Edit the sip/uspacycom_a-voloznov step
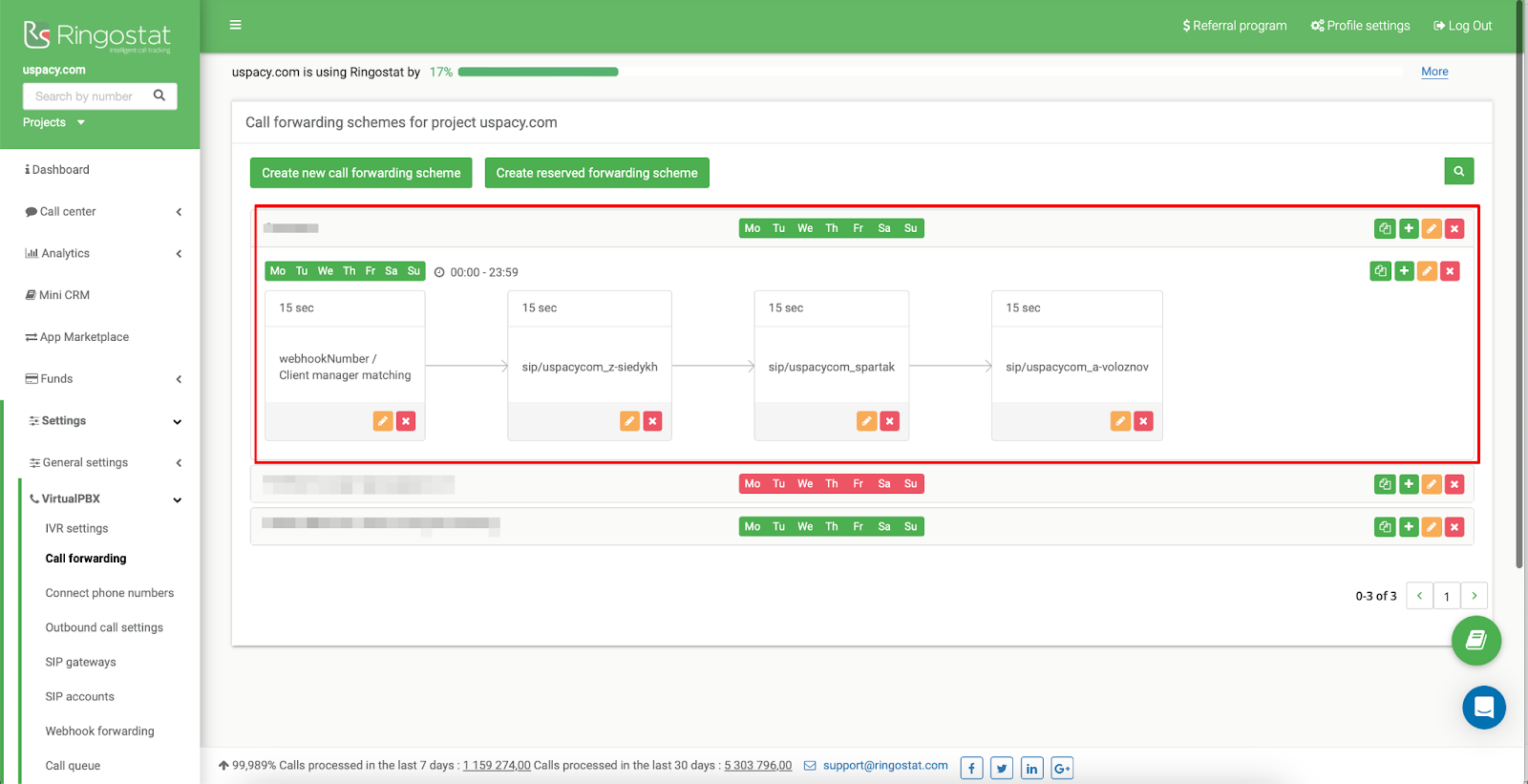The height and width of the screenshot is (784, 1528). point(1120,421)
